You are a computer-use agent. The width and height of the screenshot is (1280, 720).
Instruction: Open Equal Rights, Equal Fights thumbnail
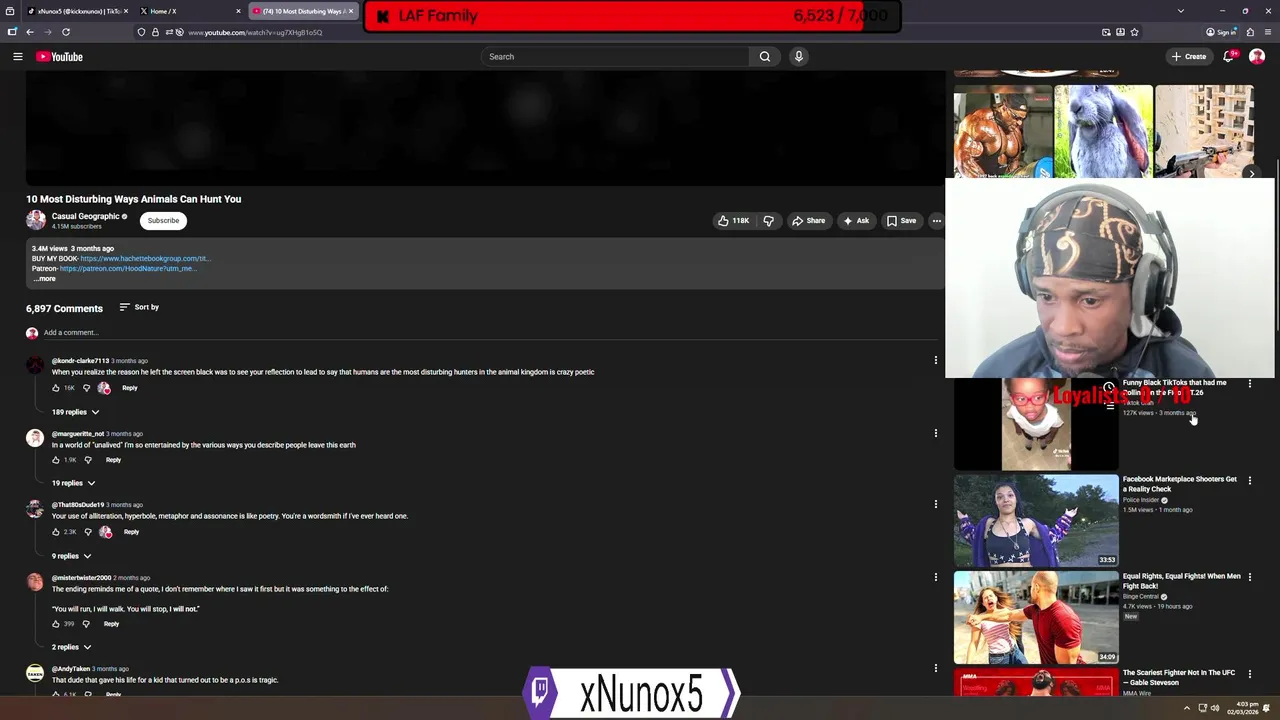point(1036,617)
